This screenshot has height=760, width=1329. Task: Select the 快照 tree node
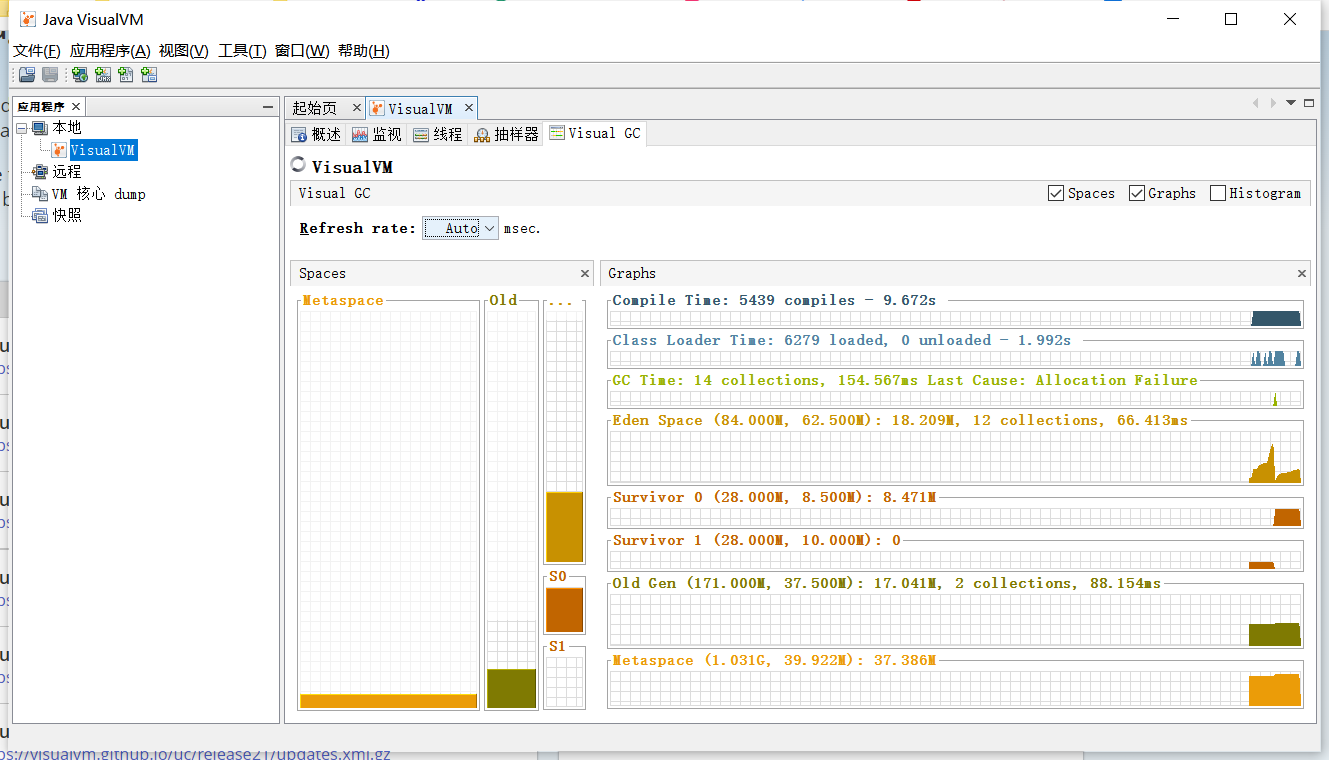click(x=67, y=215)
